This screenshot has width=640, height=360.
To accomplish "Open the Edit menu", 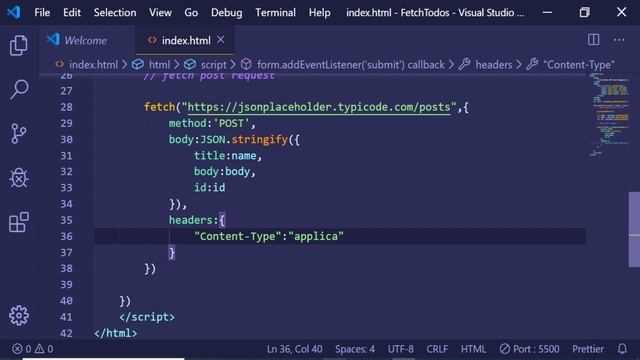I will point(72,13).
